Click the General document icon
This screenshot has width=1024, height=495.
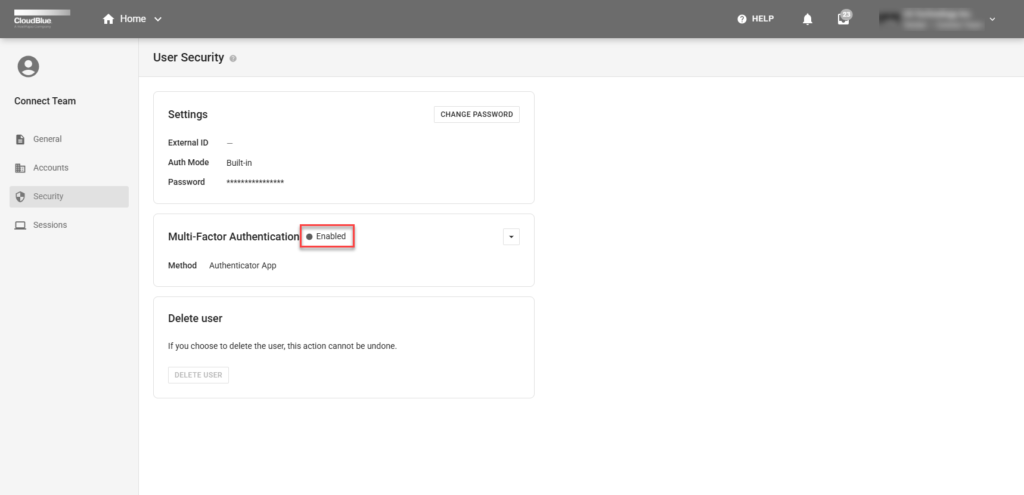click(x=20, y=140)
